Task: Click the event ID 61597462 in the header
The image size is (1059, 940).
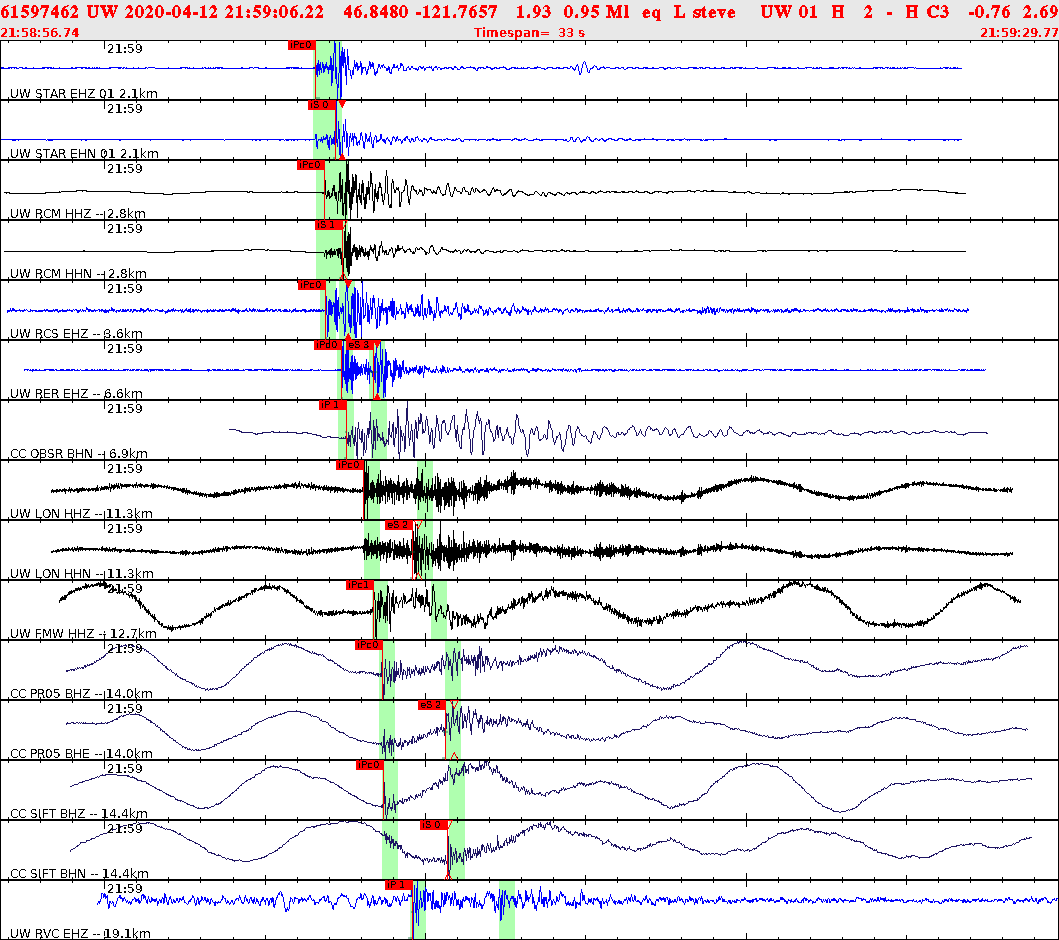Action: tap(40, 12)
